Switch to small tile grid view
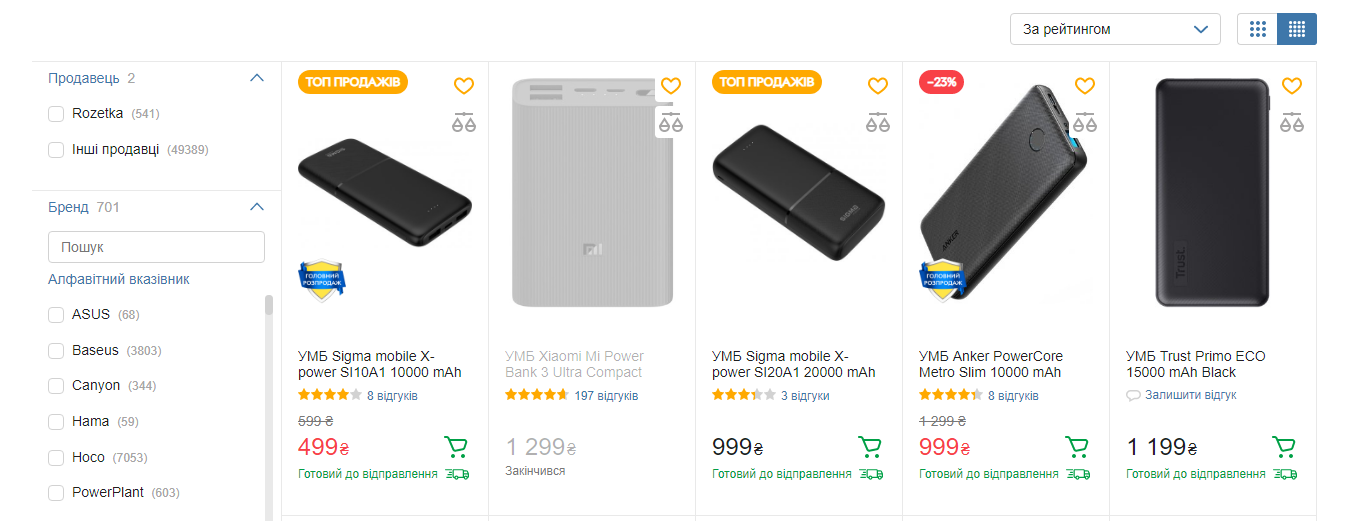 tap(1297, 29)
